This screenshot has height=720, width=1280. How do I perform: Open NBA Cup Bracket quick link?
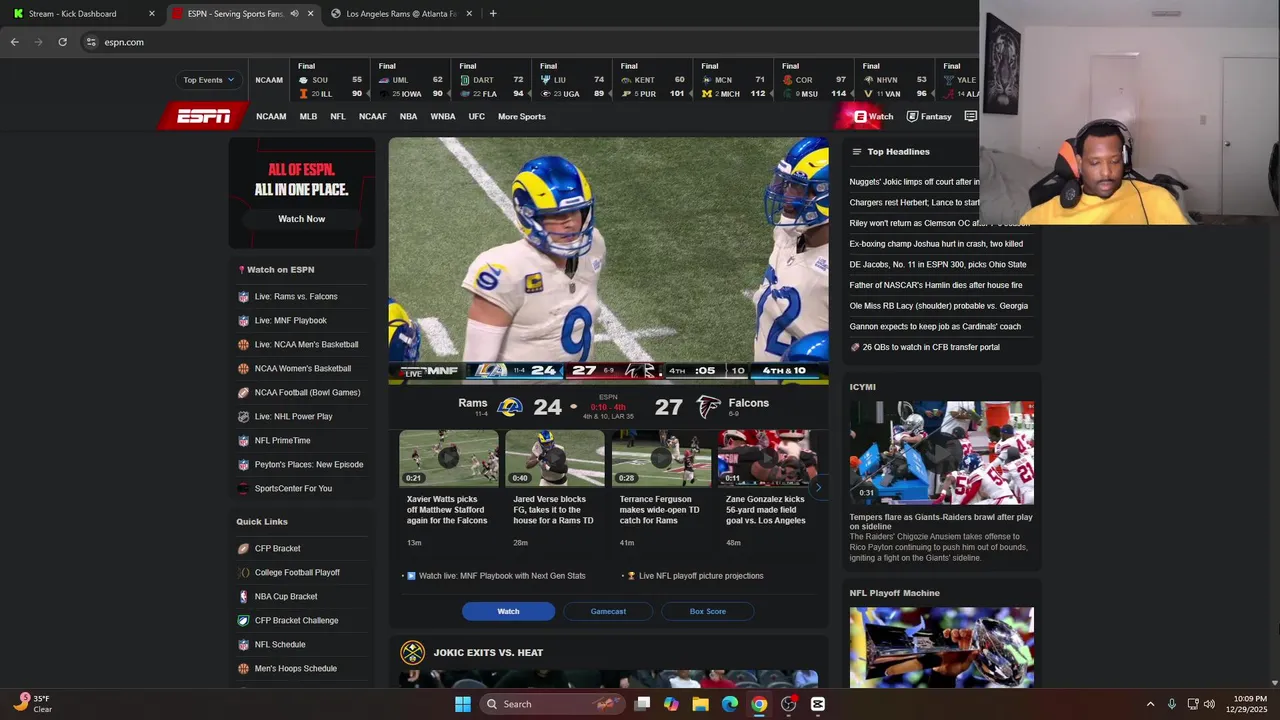click(x=286, y=597)
